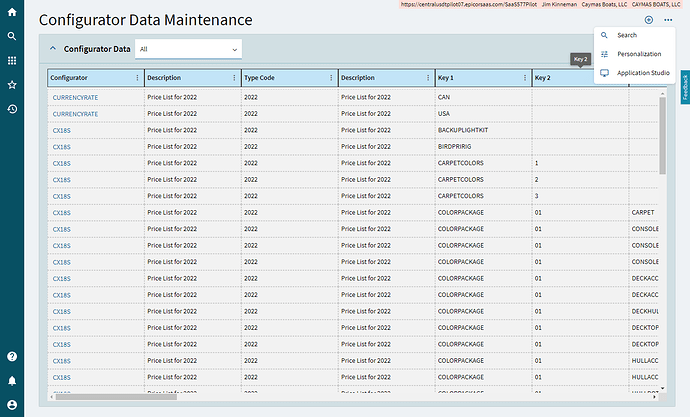
Task: Open CX18S link in CARPETCOLORS 1 row
Action: [62, 164]
